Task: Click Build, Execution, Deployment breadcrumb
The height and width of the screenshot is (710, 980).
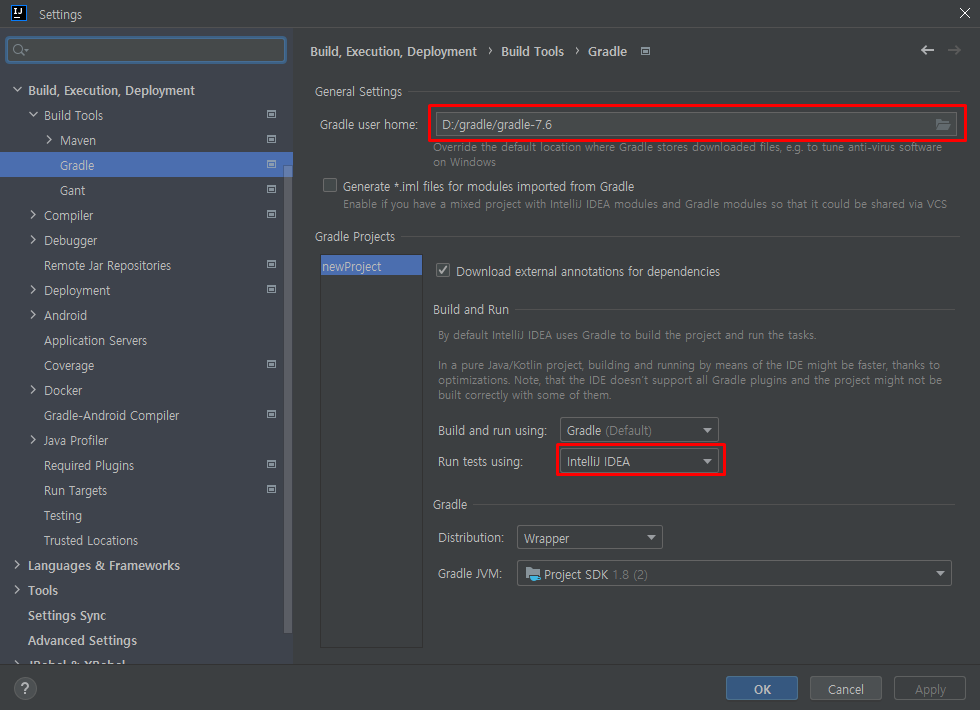Action: tap(393, 51)
